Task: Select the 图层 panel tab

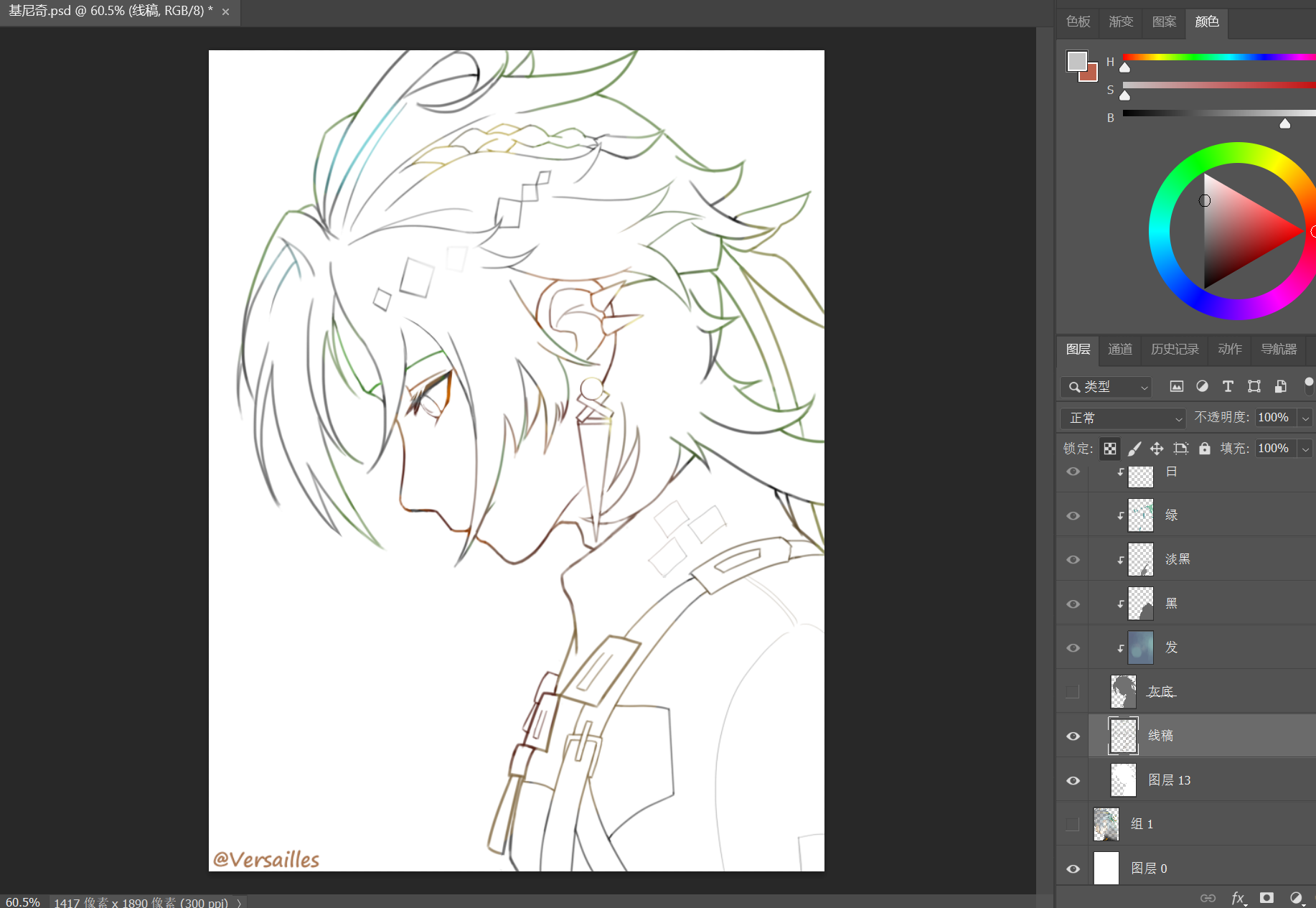Action: tap(1078, 350)
